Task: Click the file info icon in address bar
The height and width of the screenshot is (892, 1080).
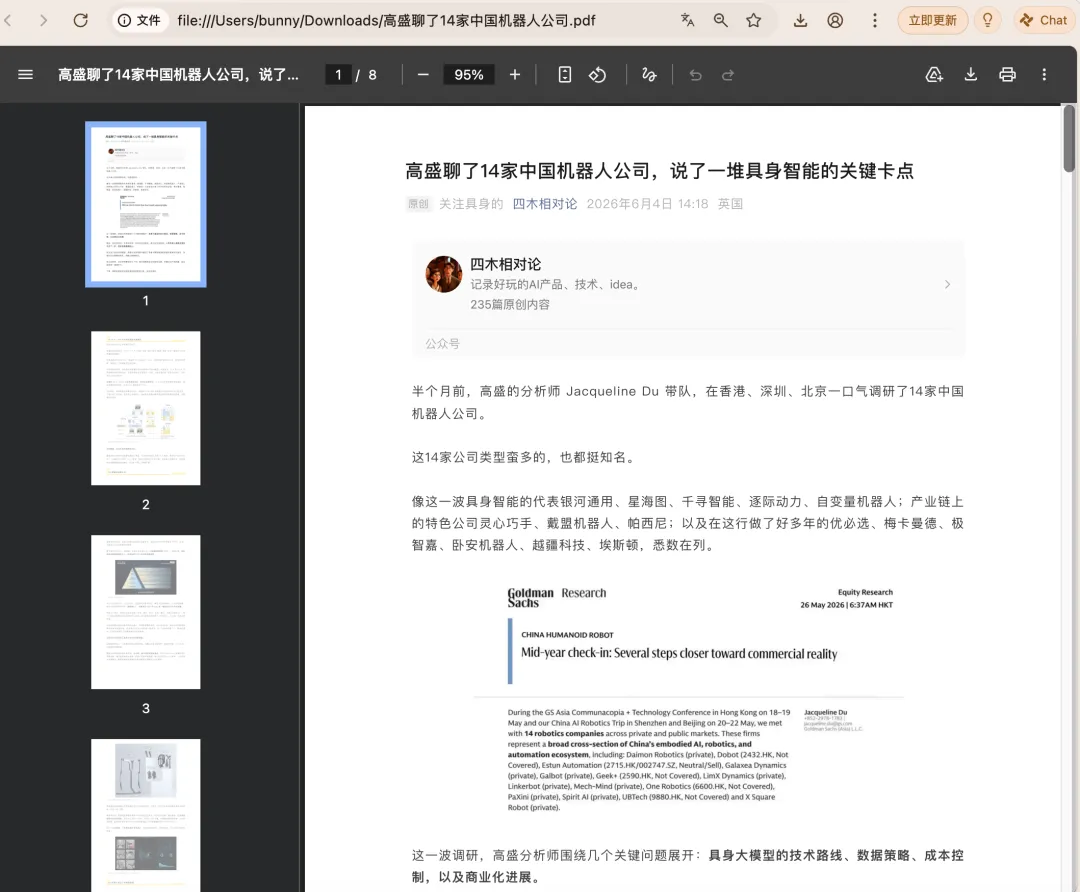Action: point(138,21)
